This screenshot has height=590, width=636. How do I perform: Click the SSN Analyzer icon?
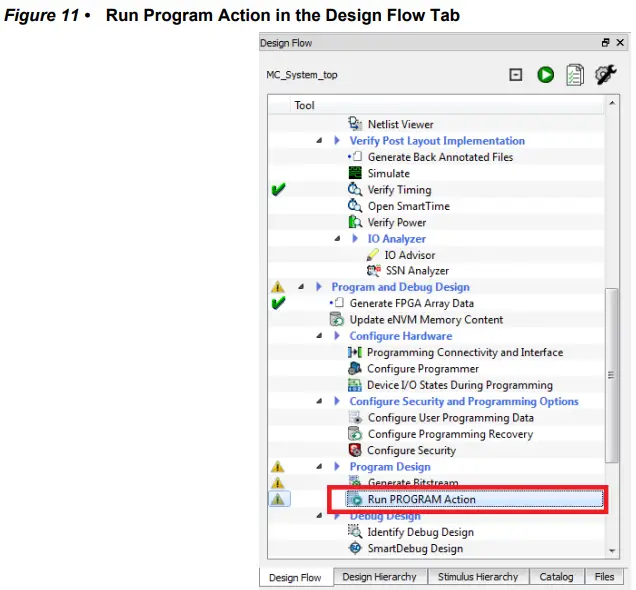click(x=374, y=271)
